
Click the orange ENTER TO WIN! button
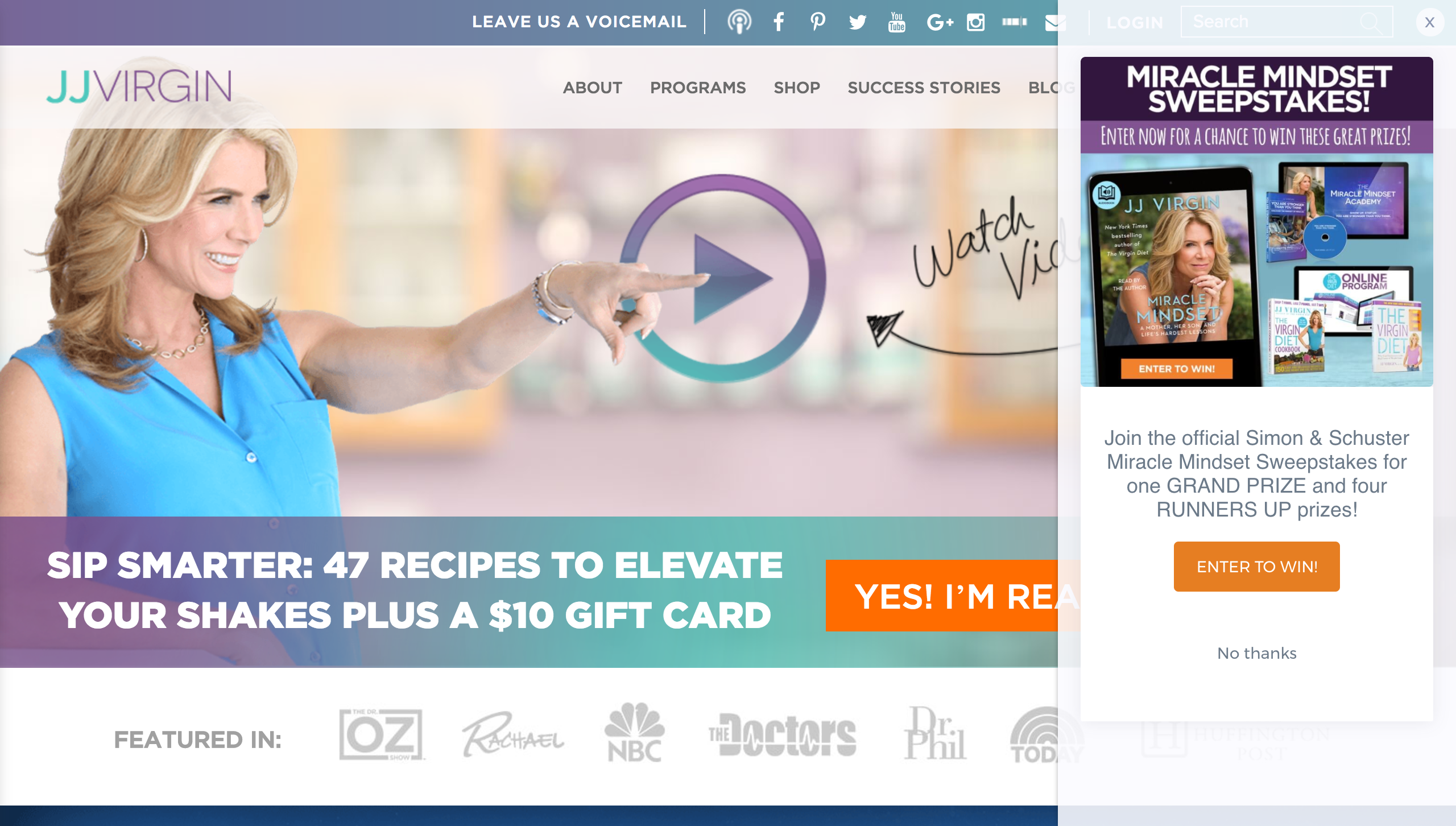pos(1257,567)
